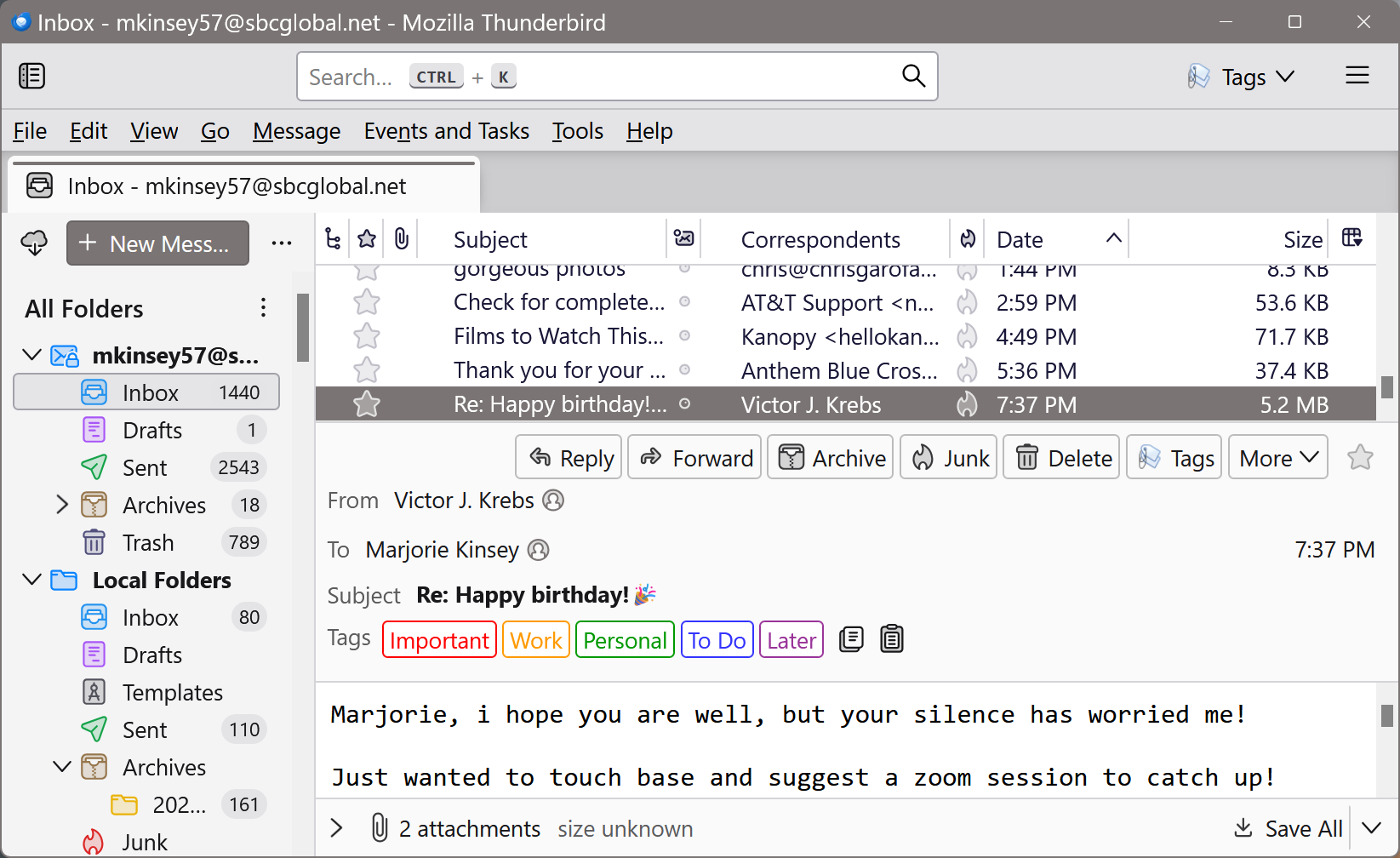View Marjorie Kinsey contact icon
This screenshot has height=858, width=1400.
[x=539, y=550]
